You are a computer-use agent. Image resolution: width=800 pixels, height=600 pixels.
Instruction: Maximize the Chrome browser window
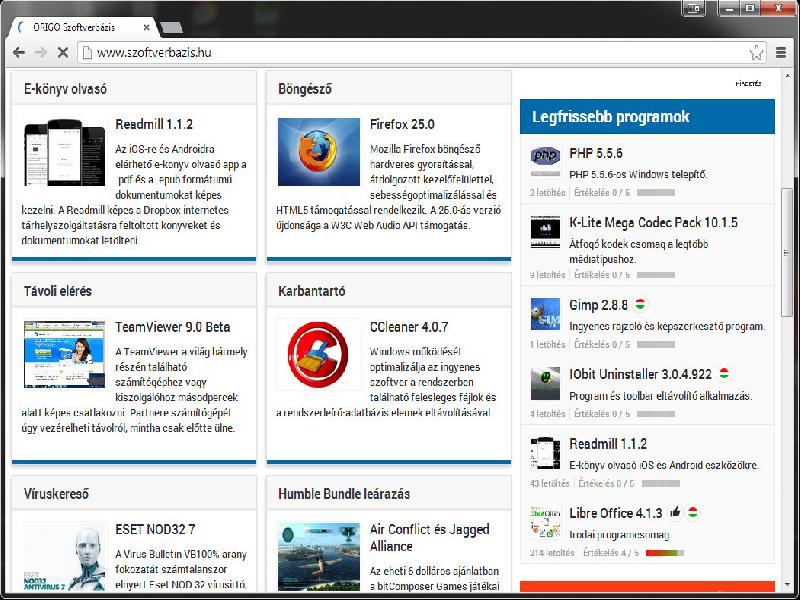[749, 8]
